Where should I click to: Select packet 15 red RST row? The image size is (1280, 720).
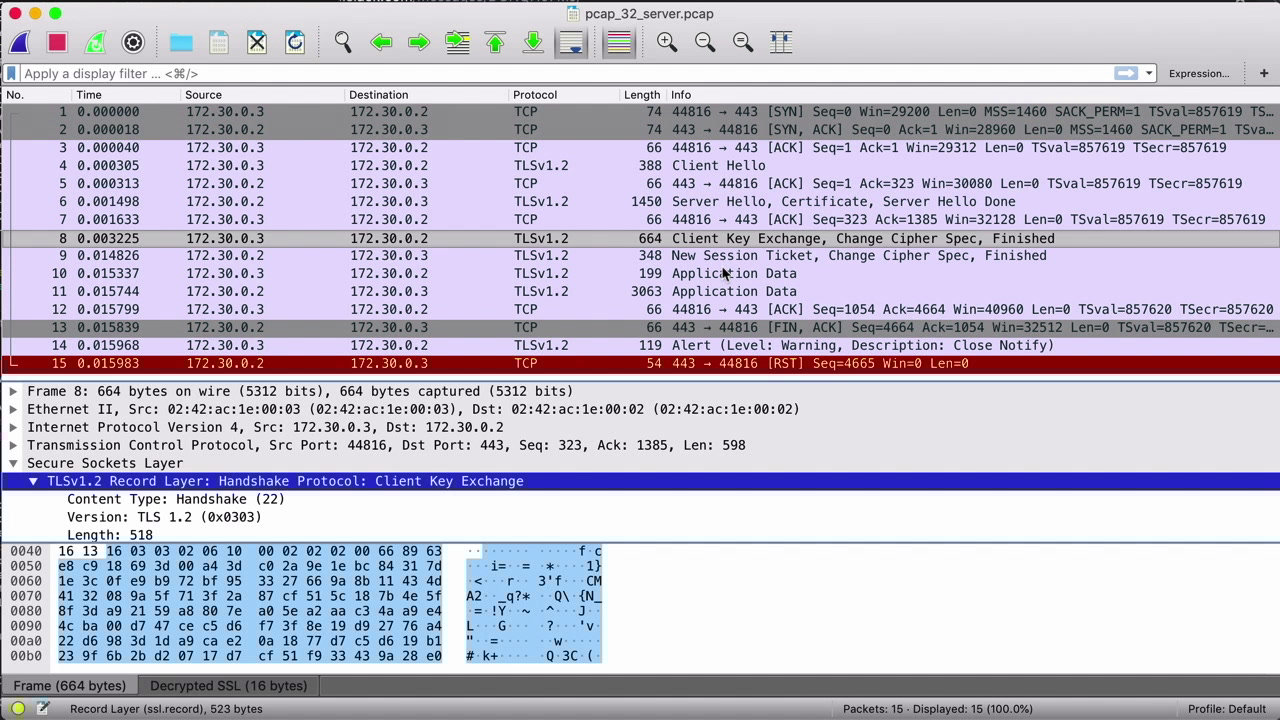[640, 364]
